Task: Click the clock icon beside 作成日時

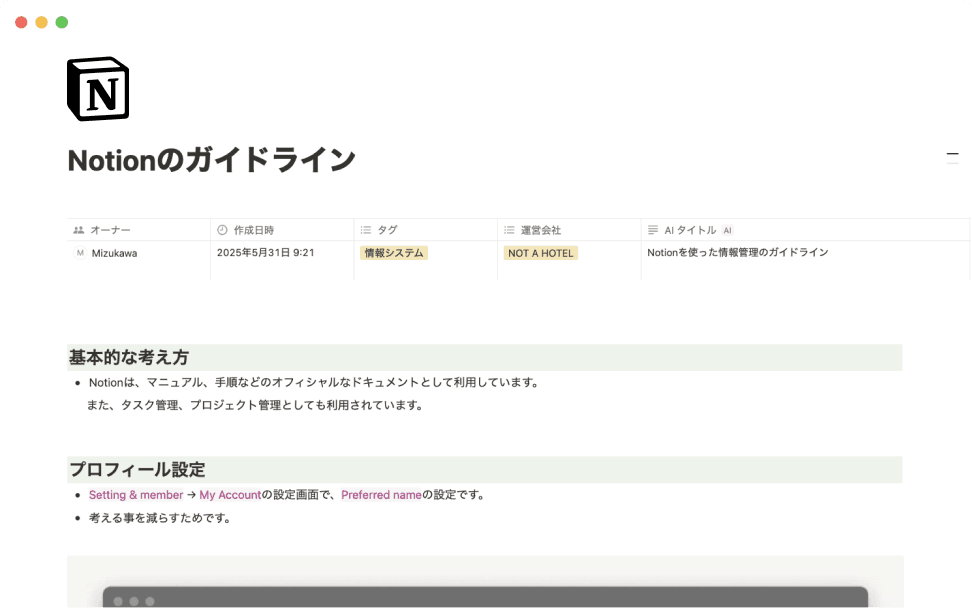Action: (222, 229)
